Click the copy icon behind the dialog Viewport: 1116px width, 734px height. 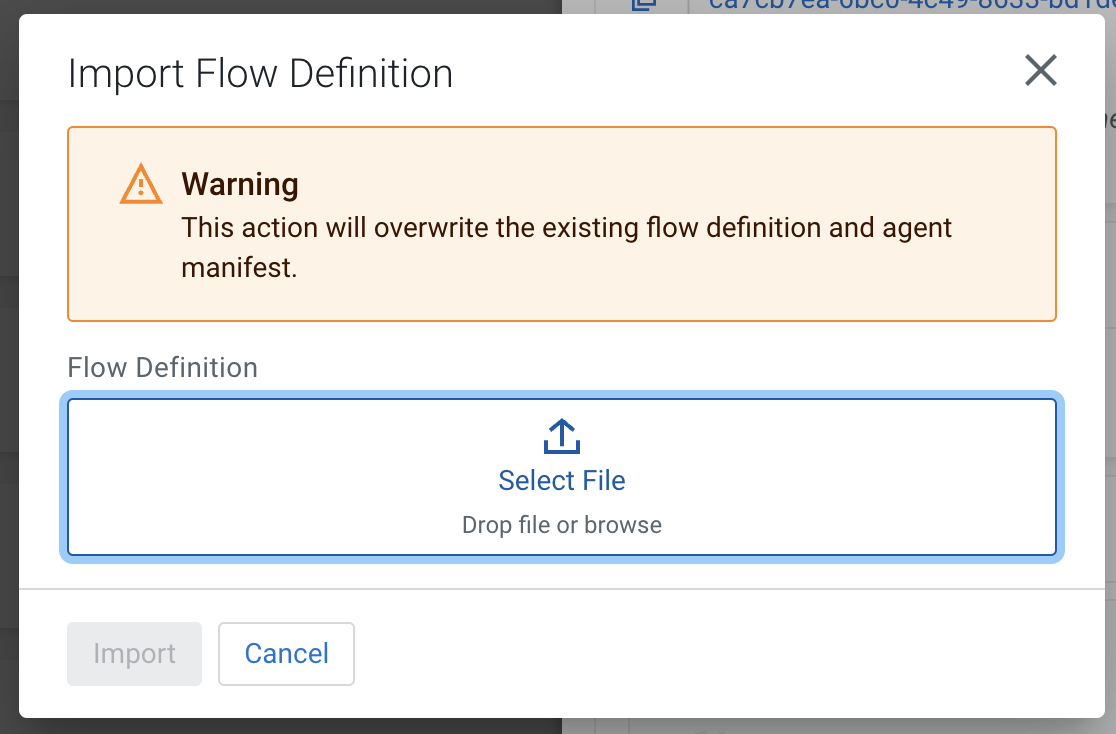coord(643,5)
